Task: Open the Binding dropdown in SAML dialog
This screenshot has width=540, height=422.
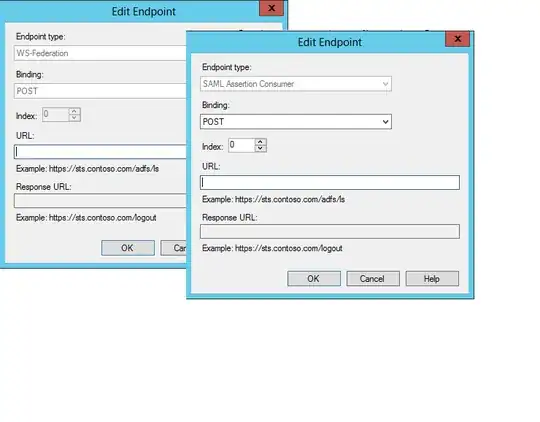Action: [x=296, y=122]
